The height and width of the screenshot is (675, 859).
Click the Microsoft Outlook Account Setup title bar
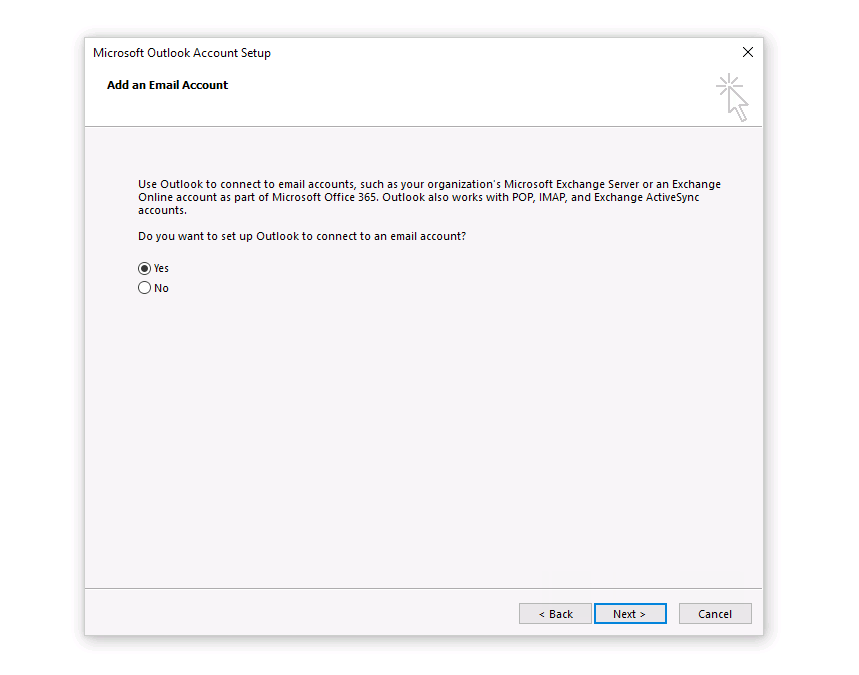[400, 52]
